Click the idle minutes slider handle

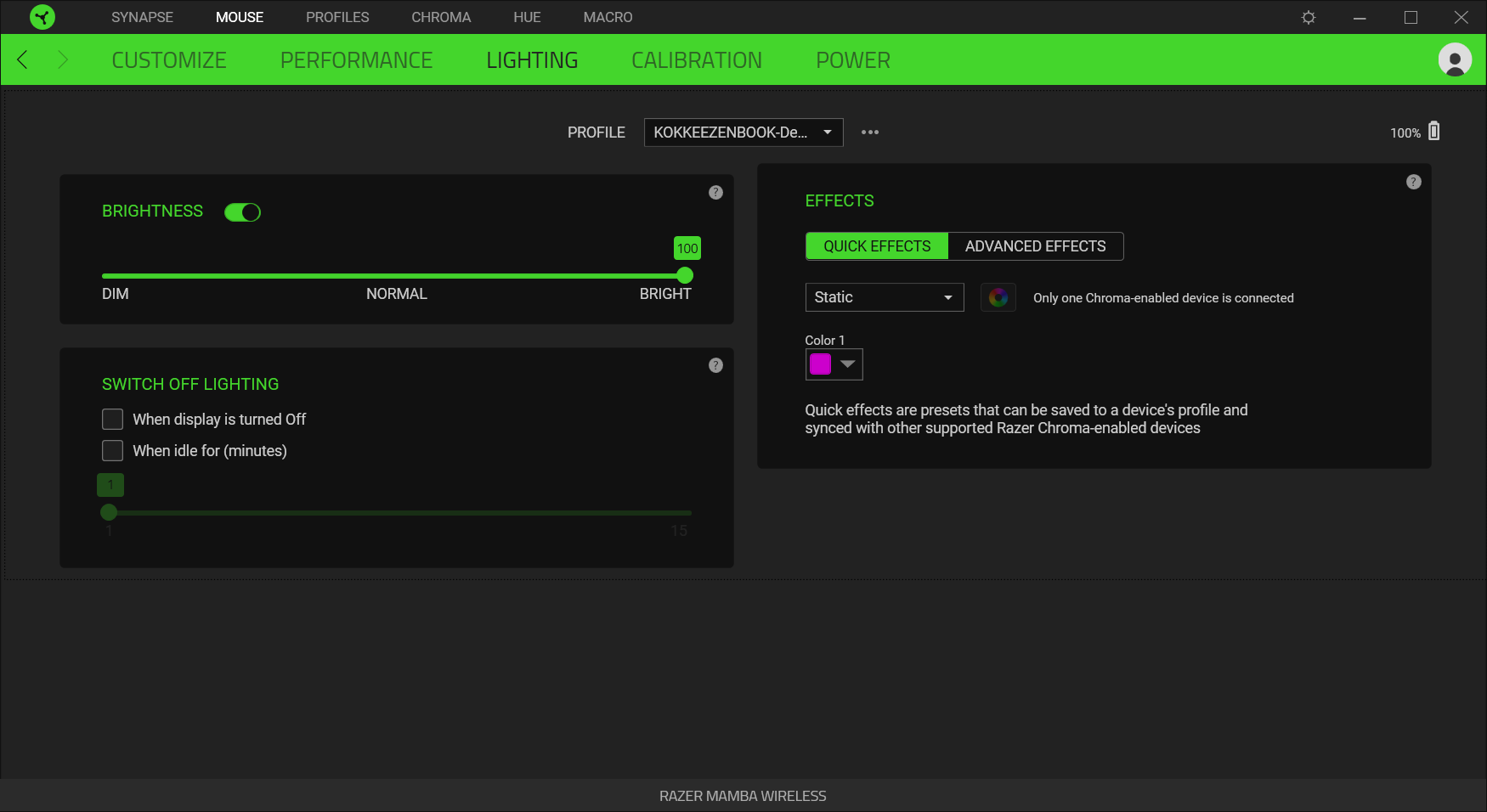(x=109, y=512)
